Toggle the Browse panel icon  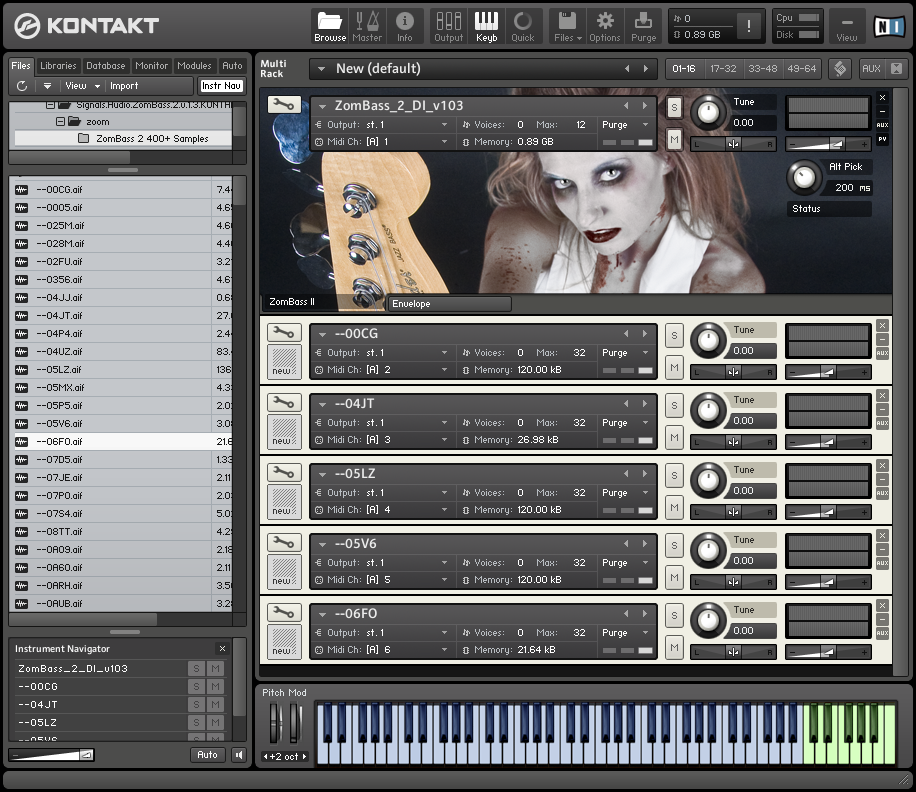click(329, 27)
